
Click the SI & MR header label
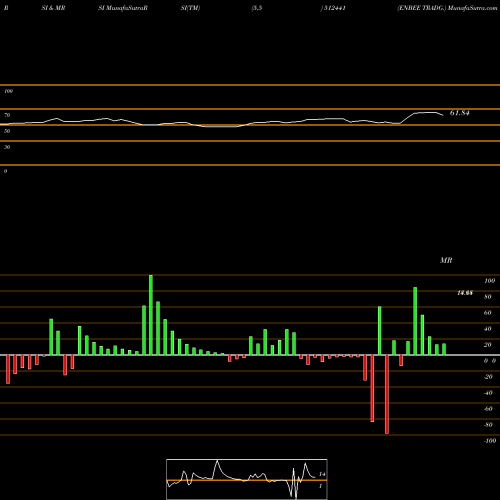coord(53,8)
